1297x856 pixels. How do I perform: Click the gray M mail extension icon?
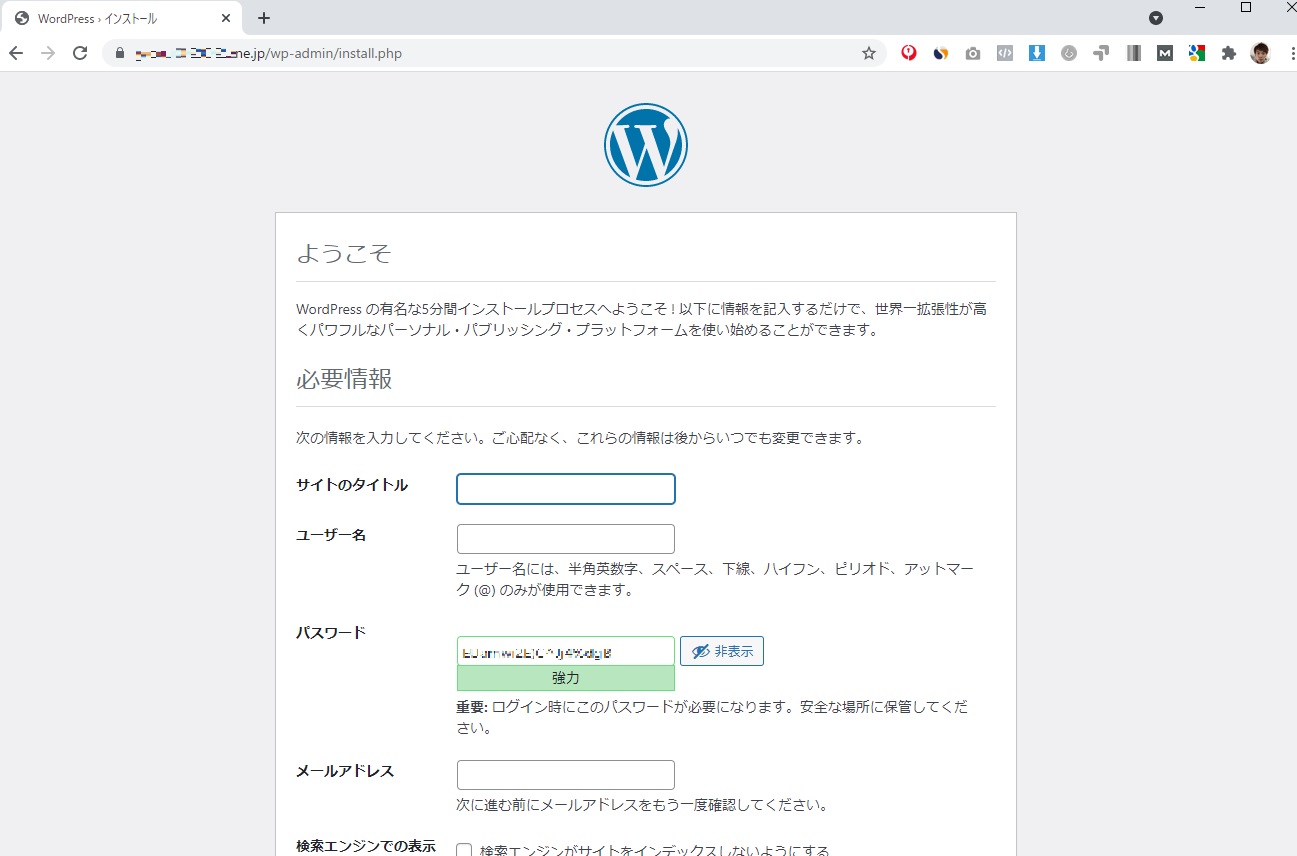[x=1164, y=53]
